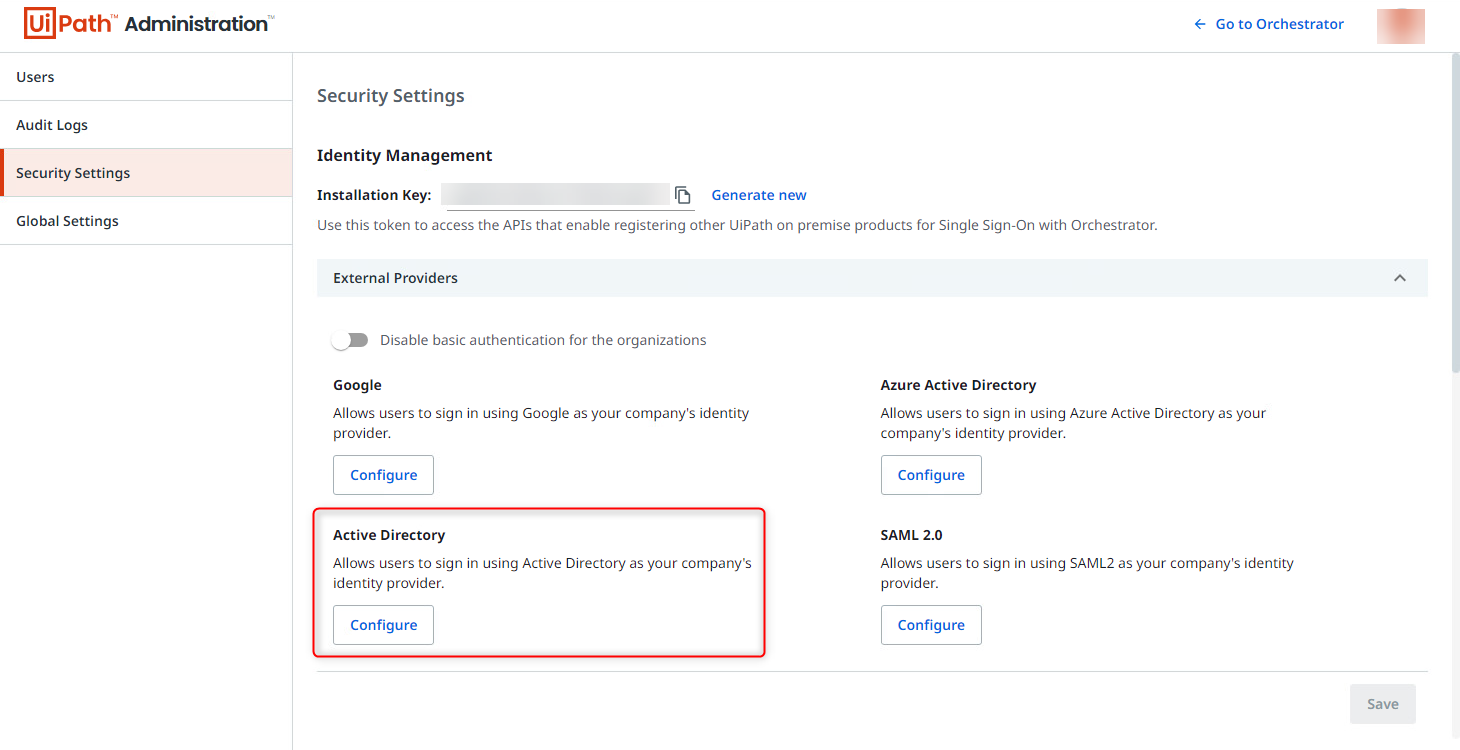Viewport: 1460px width, 750px height.
Task: Click the Security Settings page title
Action: pos(391,96)
